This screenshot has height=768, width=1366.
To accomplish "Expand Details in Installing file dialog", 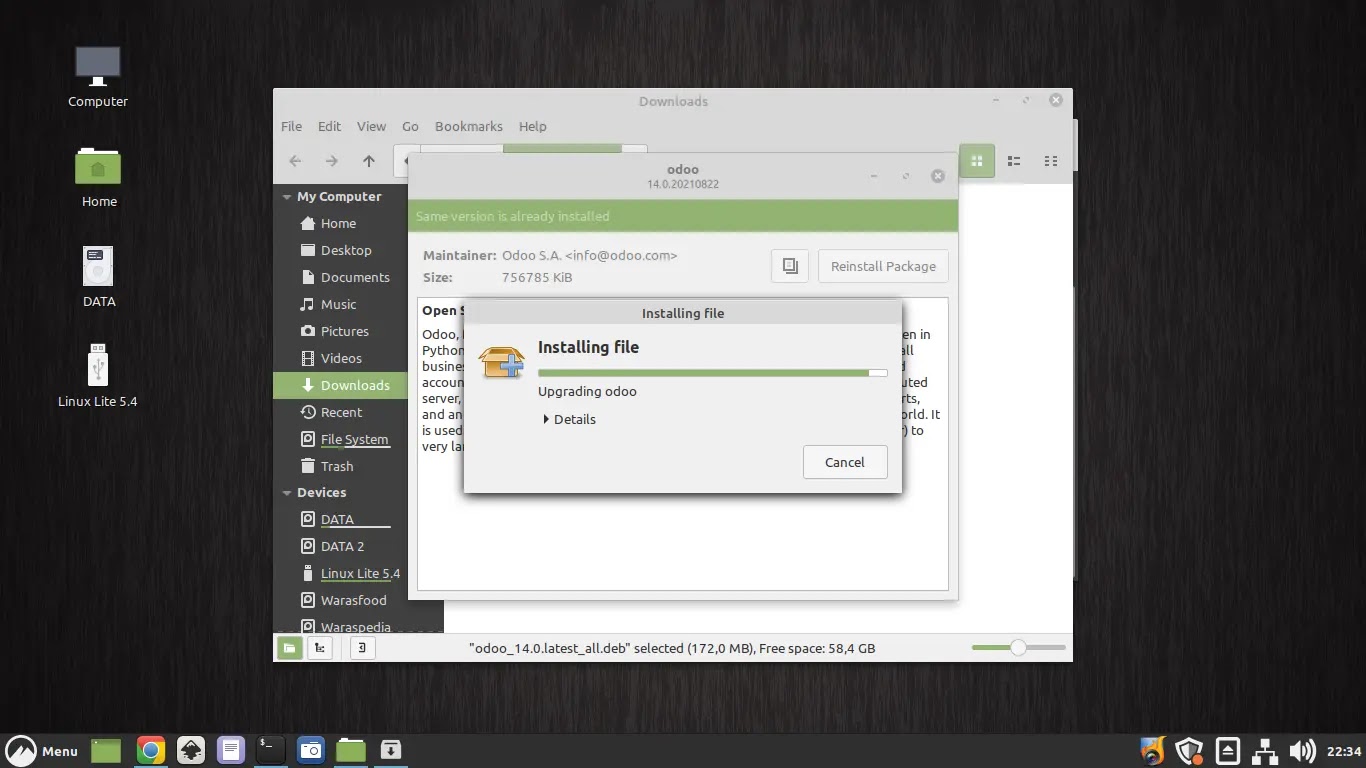I will pyautogui.click(x=569, y=419).
